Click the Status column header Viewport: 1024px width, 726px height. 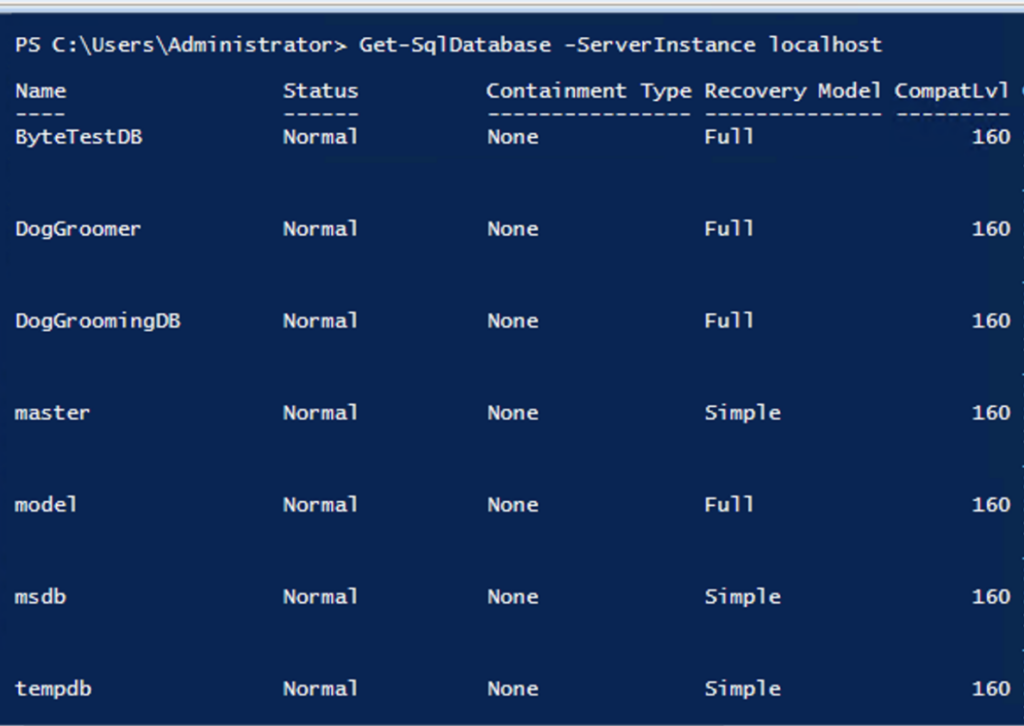coord(320,91)
